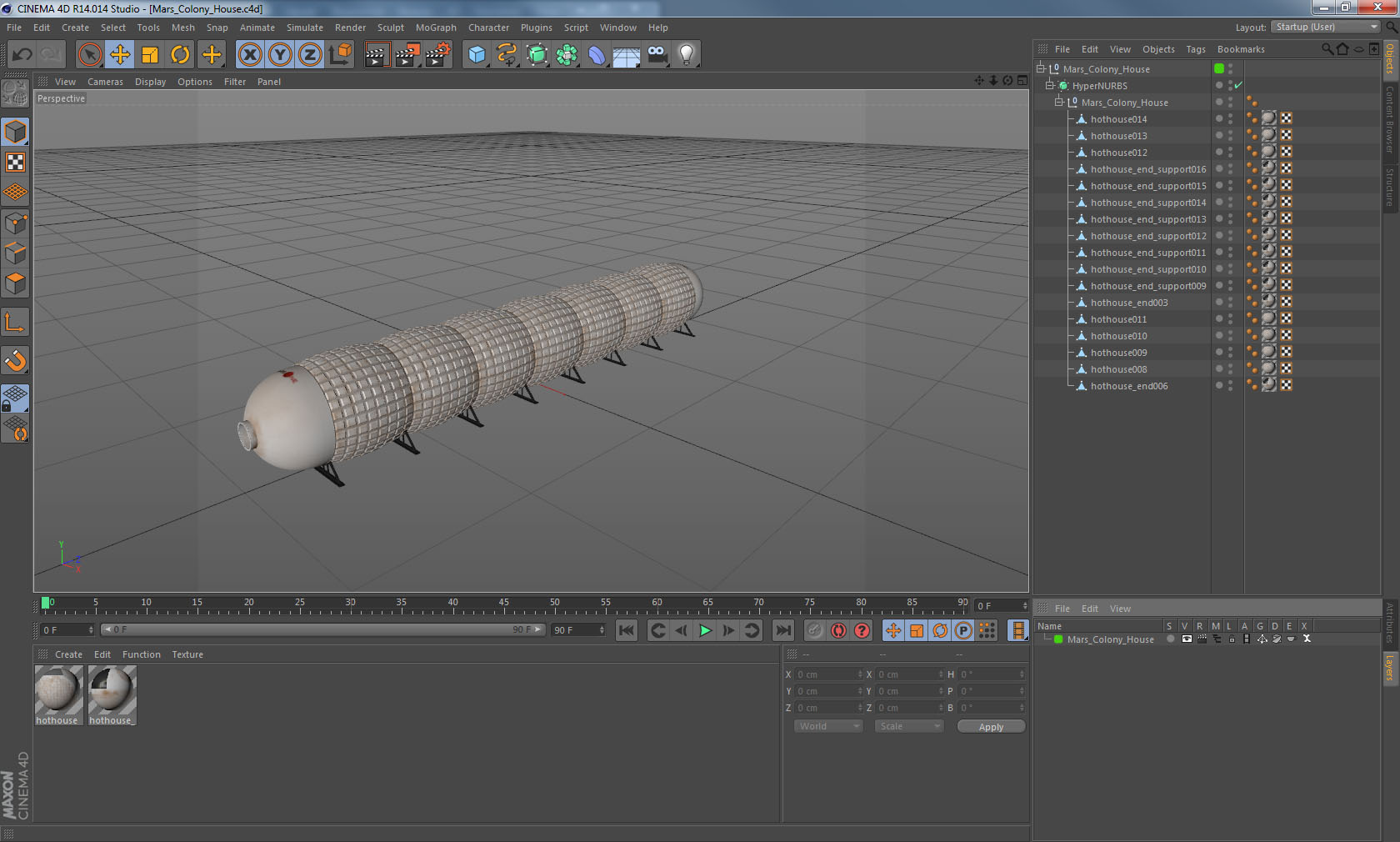Toggle X axis lock
The width and height of the screenshot is (1400, 842).
[x=249, y=55]
